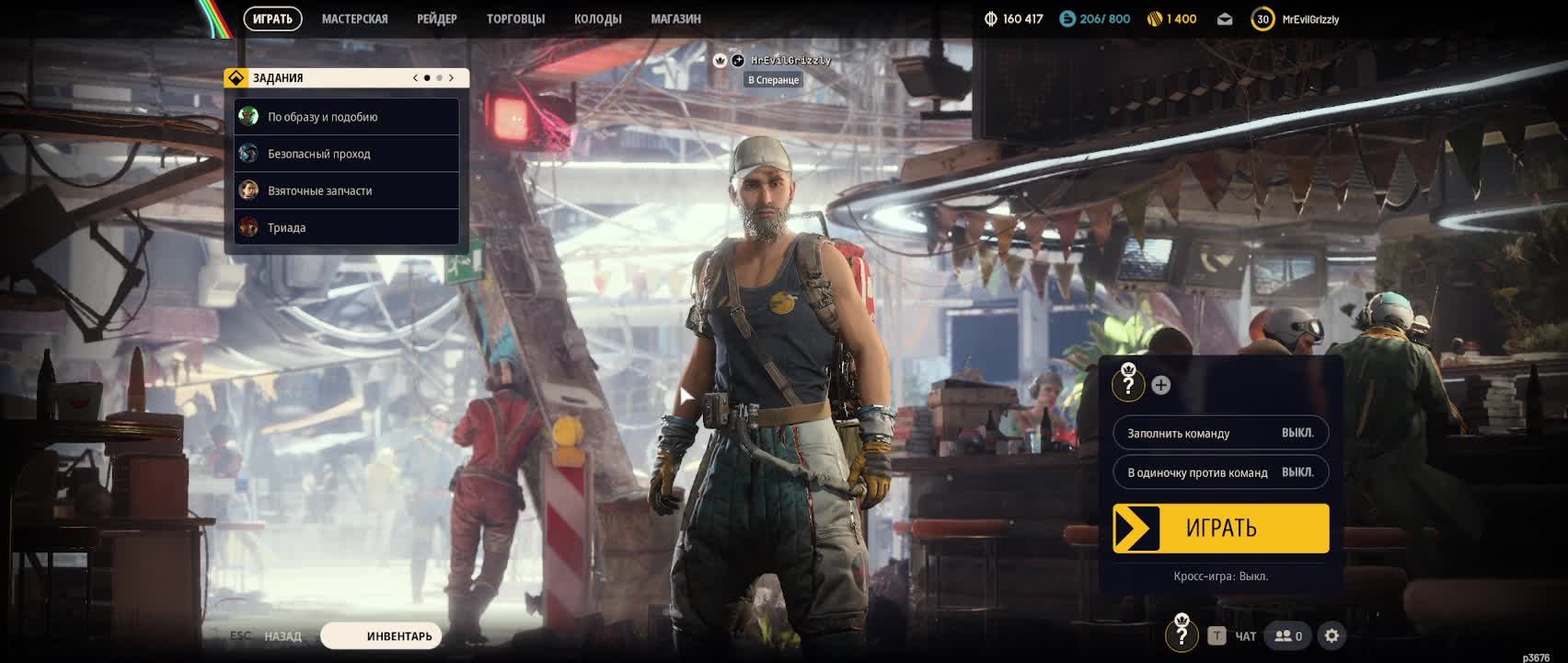This screenshot has height=663, width=1568.
Task: Go to the ТОРГОВЦЫ tab
Action: [515, 18]
